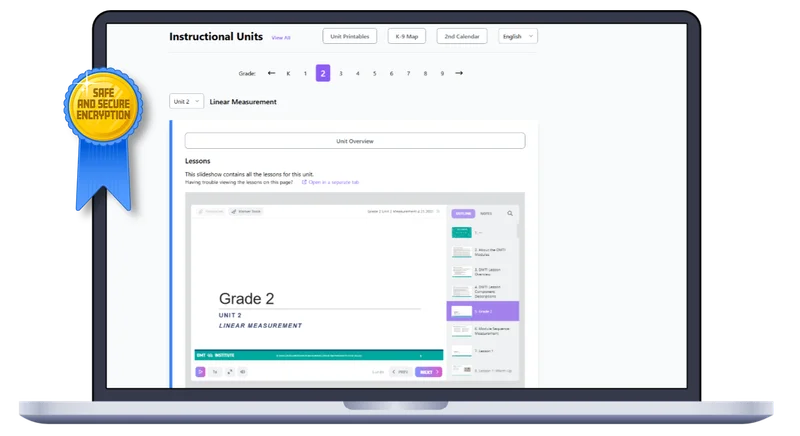Image resolution: width=800 pixels, height=436 pixels.
Task: Open the English language dropdown
Action: [517, 36]
